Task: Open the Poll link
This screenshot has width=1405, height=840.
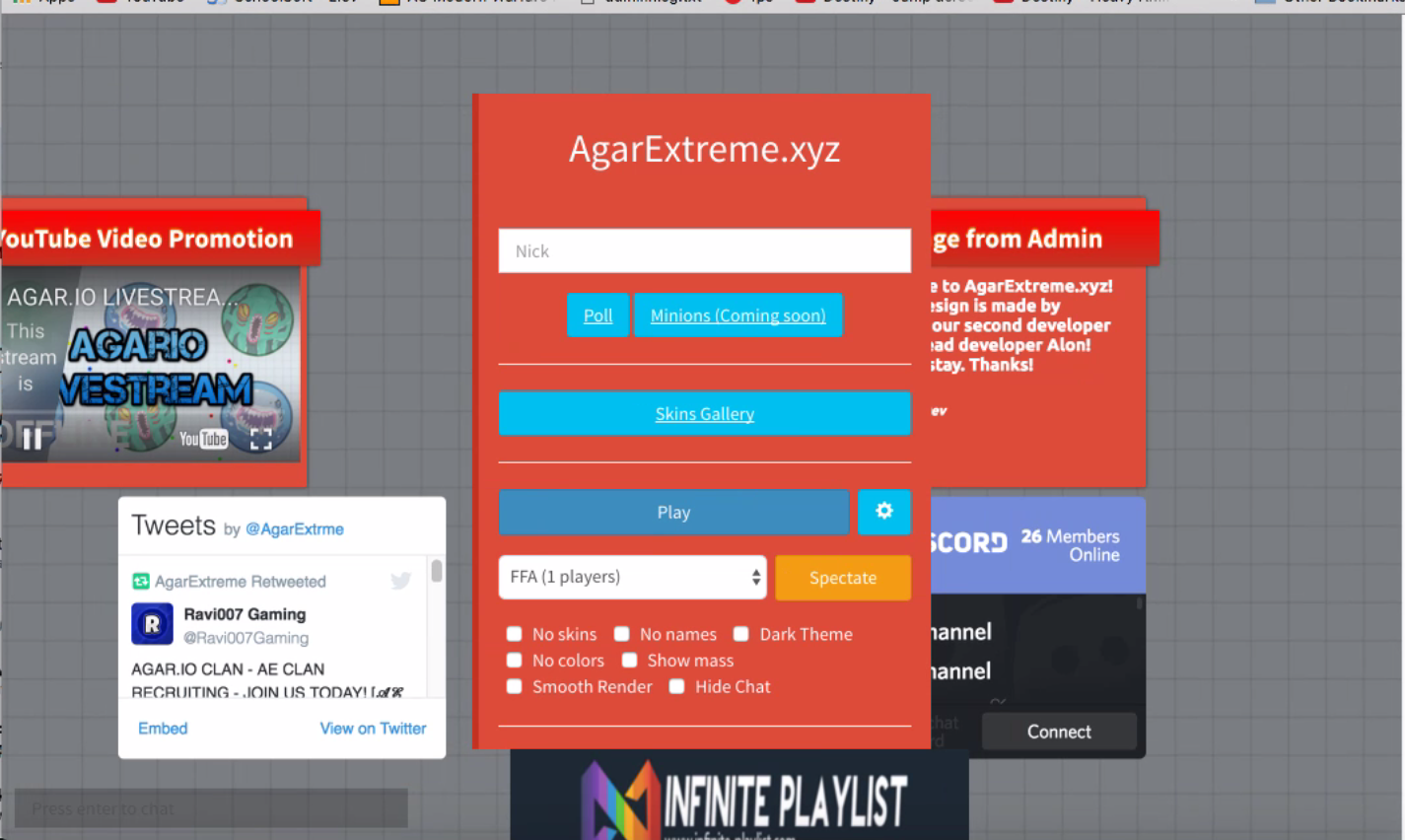Action: 597,315
